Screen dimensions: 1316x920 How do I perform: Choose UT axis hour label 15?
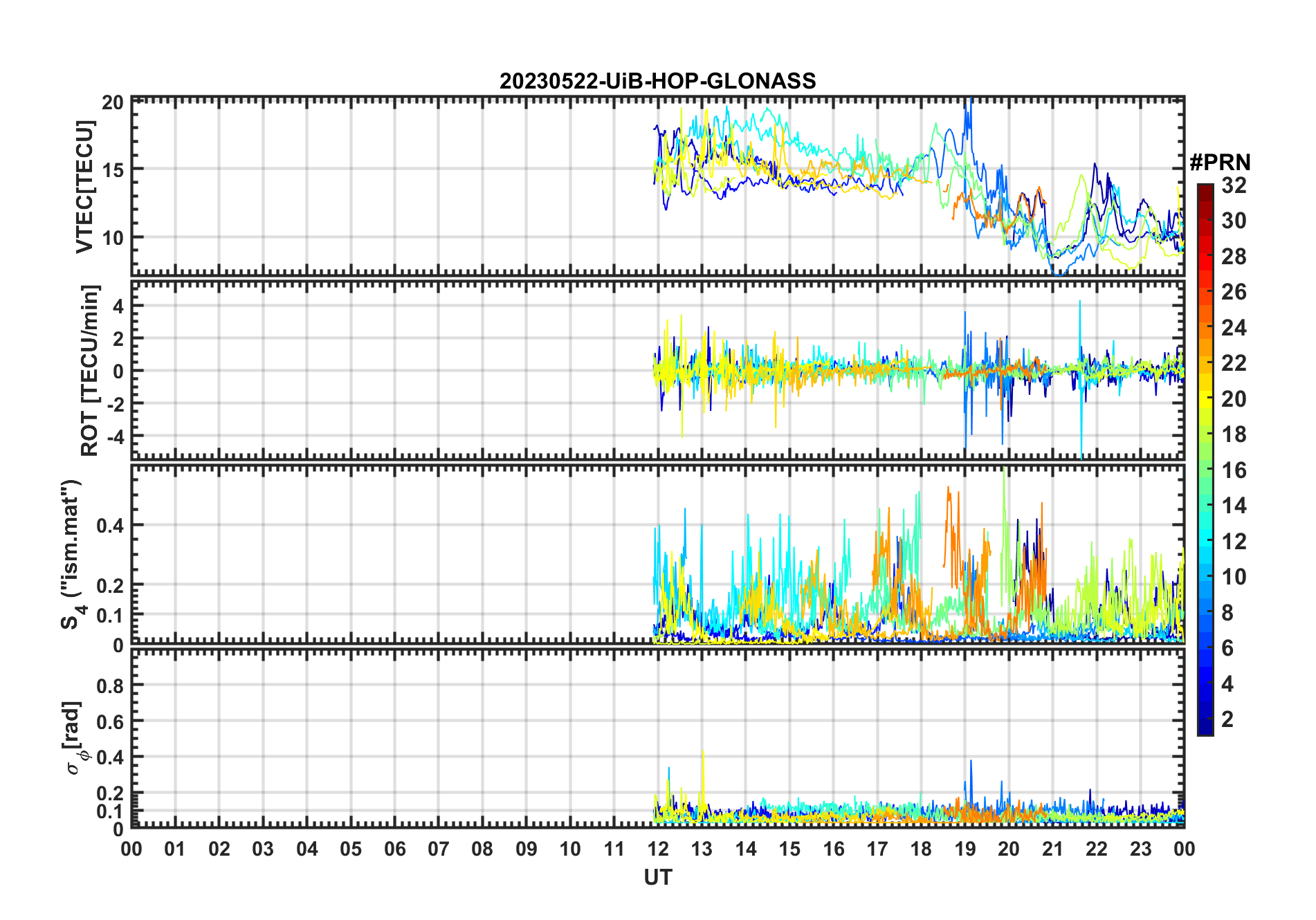789,849
